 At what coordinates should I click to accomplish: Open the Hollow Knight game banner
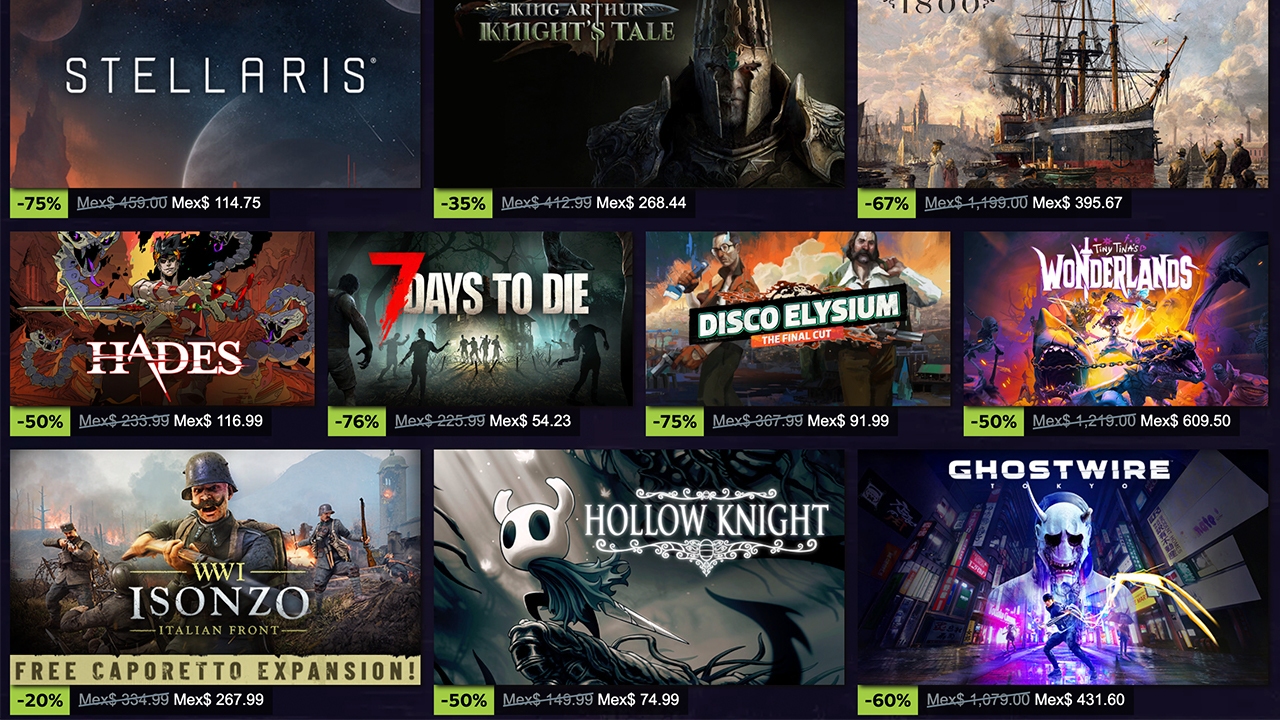(x=639, y=567)
